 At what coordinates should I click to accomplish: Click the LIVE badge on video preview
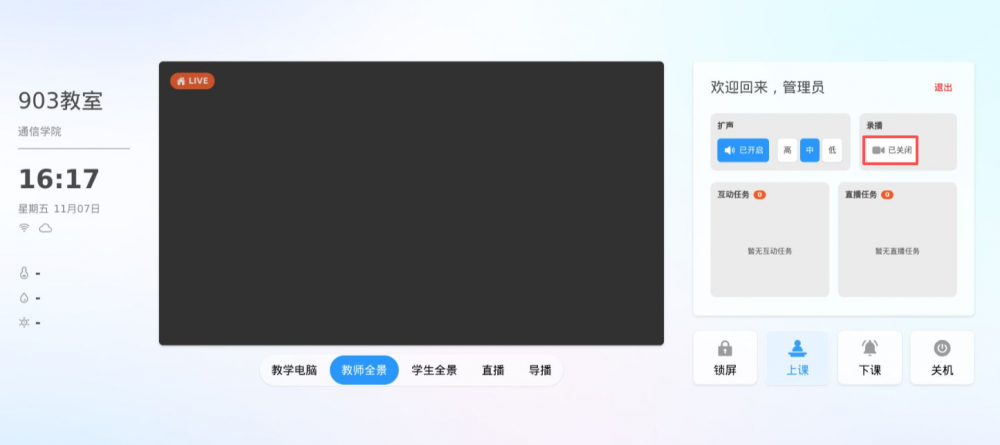192,81
